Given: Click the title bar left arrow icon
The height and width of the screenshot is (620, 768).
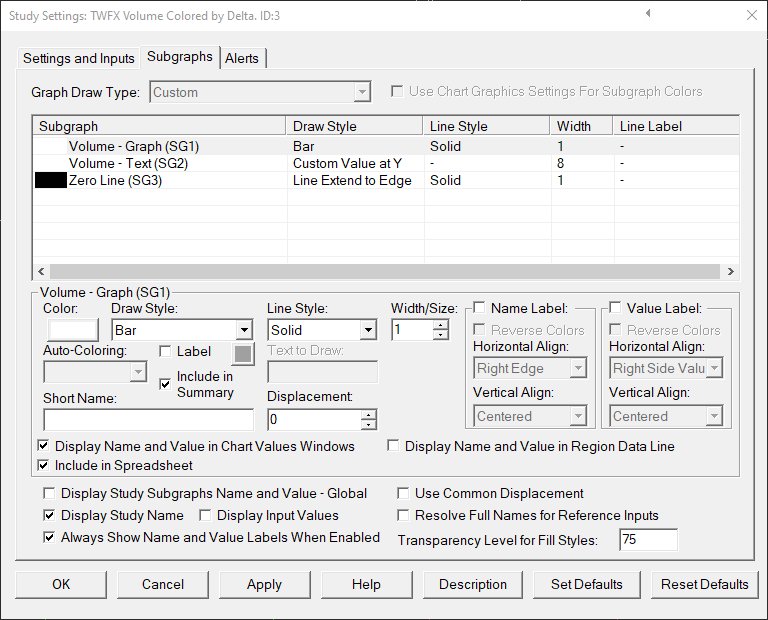Looking at the screenshot, I should pyautogui.click(x=648, y=14).
